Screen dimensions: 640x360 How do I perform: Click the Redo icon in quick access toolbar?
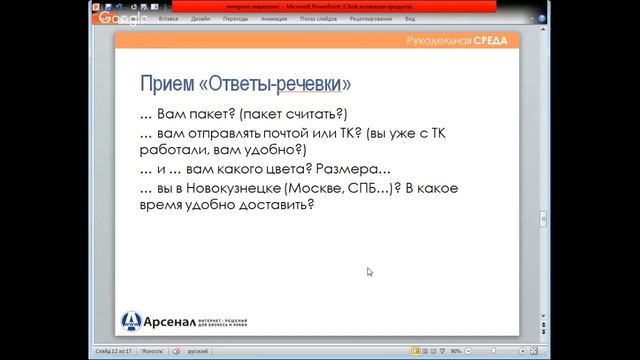tap(134, 7)
